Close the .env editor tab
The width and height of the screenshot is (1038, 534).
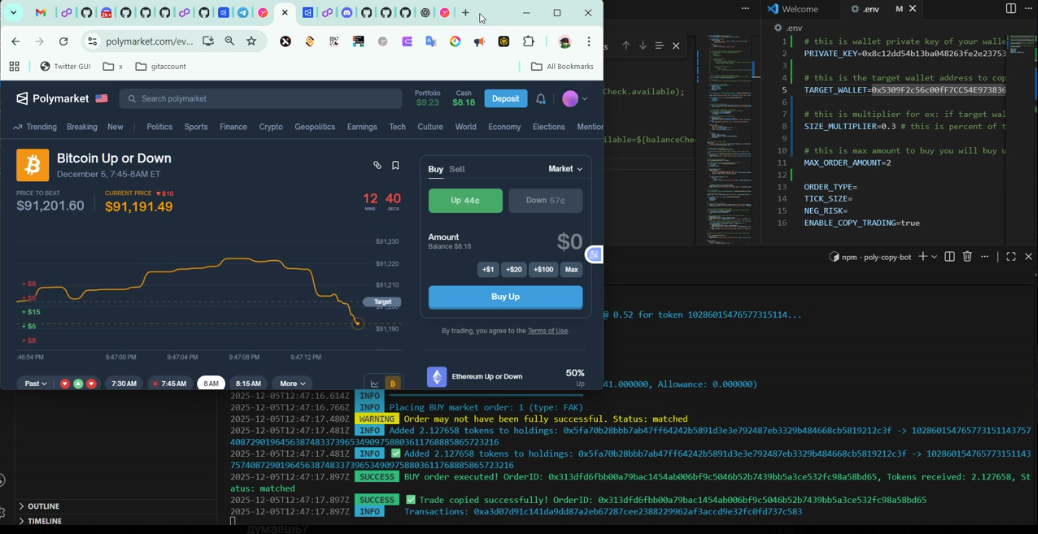(x=914, y=9)
